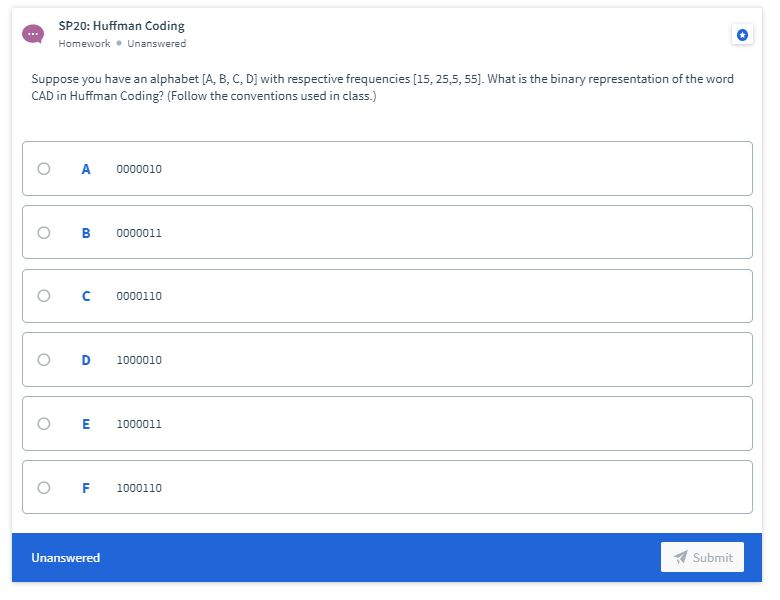Image resolution: width=780 pixels, height=600 pixels.
Task: Click the Submit button
Action: [702, 557]
